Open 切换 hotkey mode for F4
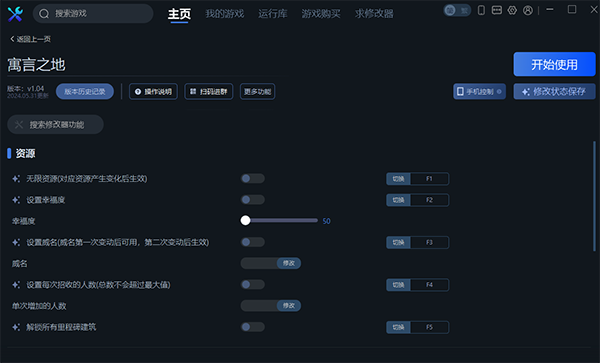 398,285
